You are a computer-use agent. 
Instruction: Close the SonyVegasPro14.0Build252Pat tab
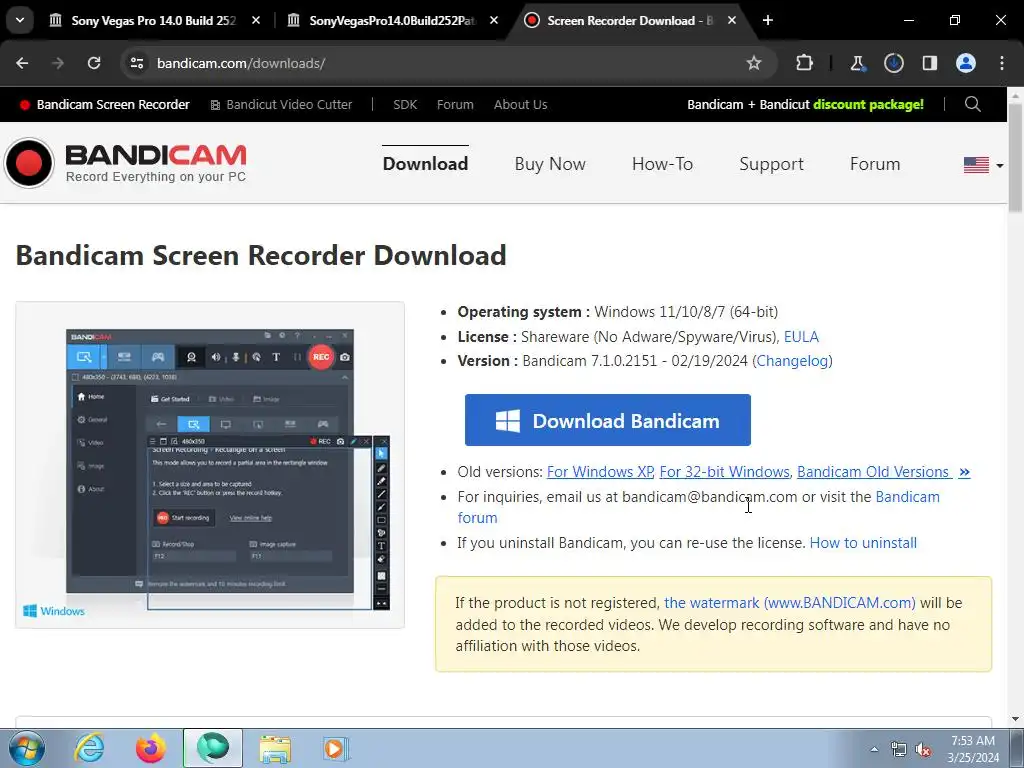tap(494, 20)
